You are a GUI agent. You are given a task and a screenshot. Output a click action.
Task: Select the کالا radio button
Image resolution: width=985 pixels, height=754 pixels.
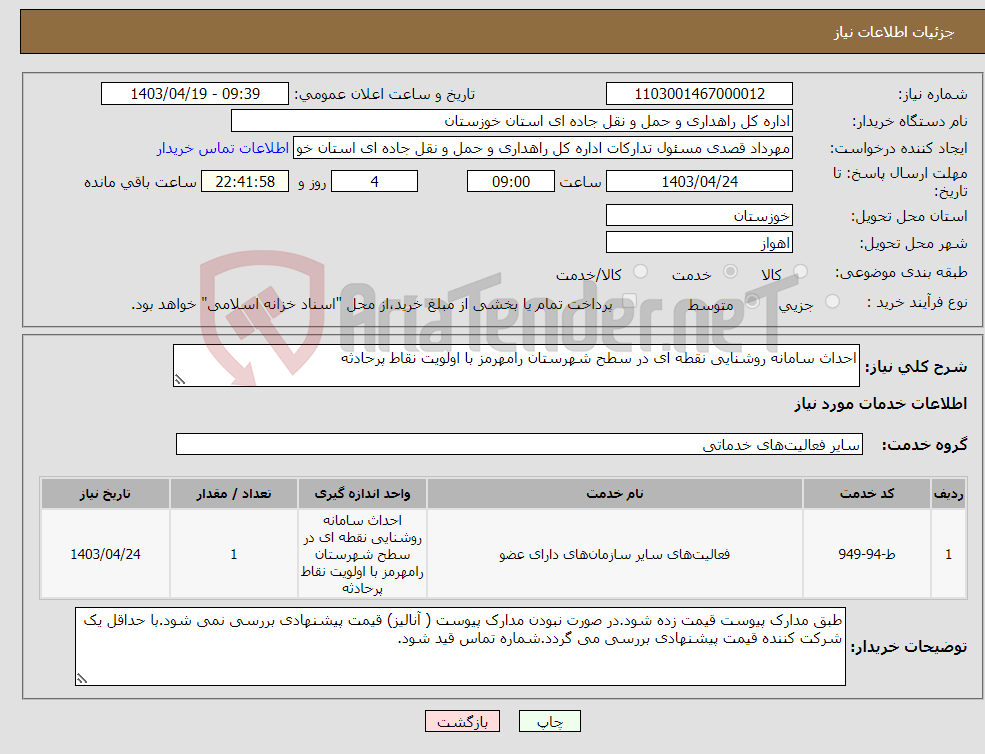(800, 271)
